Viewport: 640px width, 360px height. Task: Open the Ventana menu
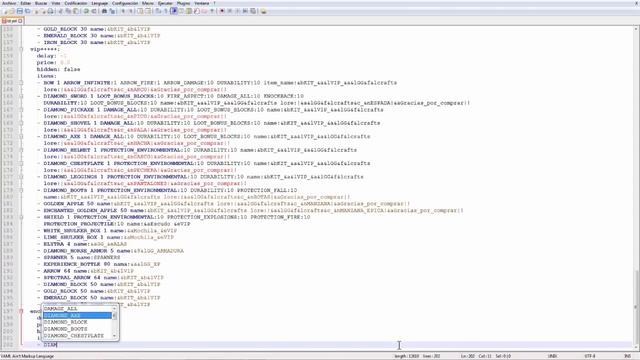coord(202,3)
